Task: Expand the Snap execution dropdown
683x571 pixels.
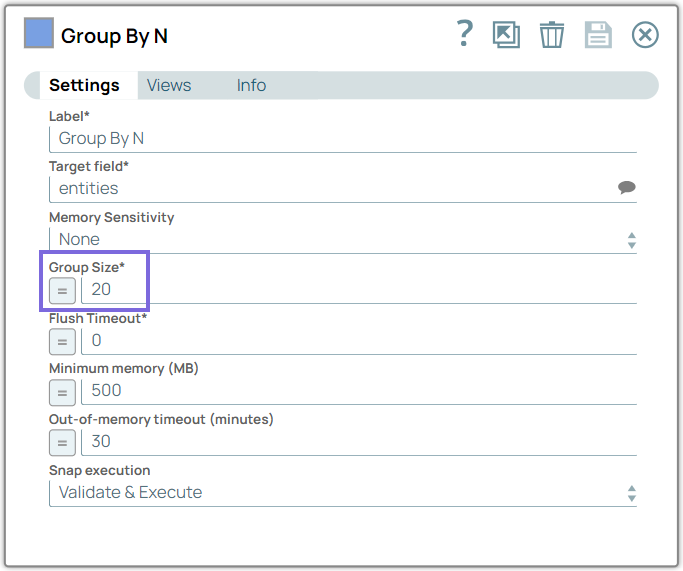Action: point(342,493)
